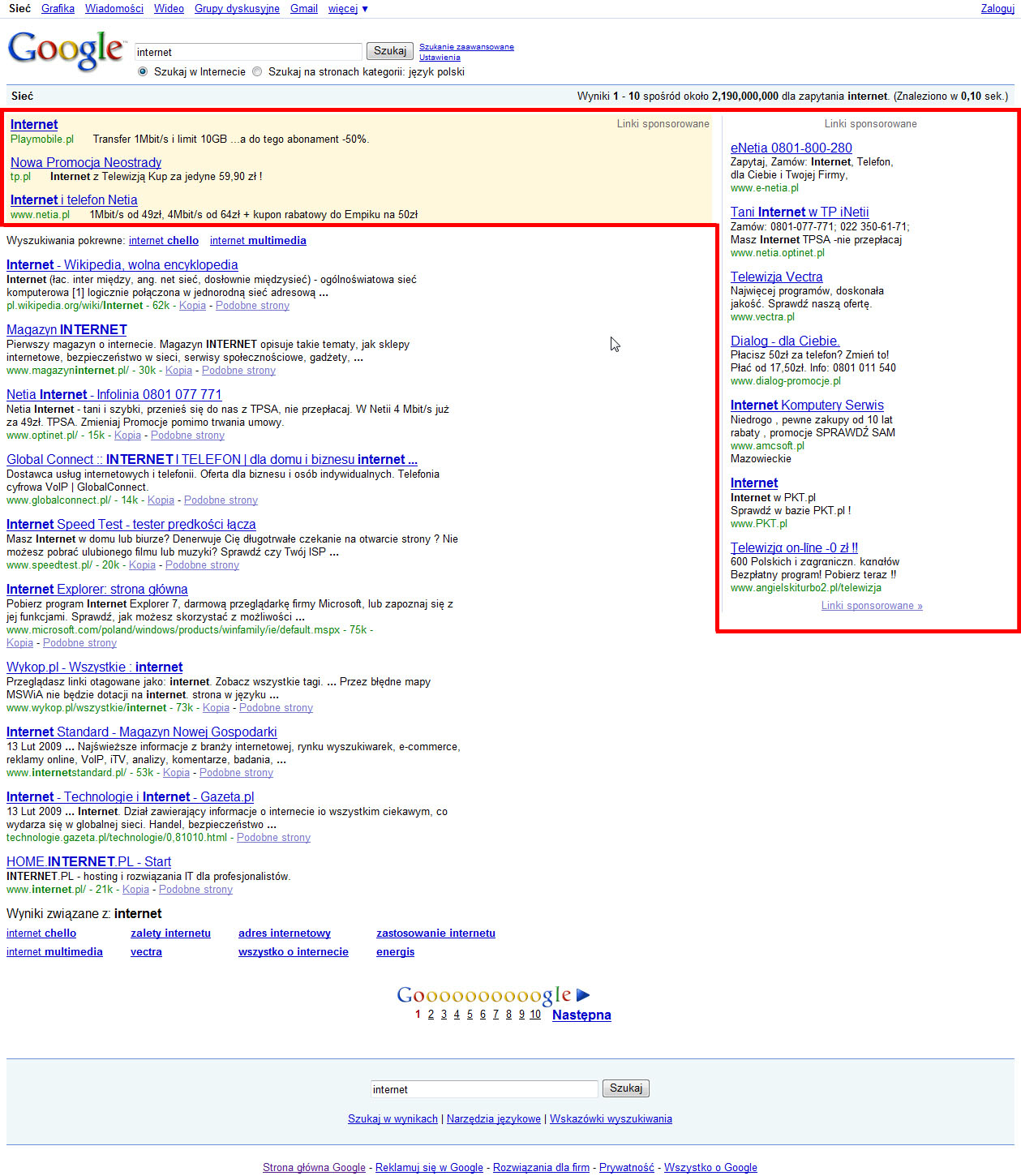
Task: Select 'Szukaj na stronach kategorii: język polski' radio
Action: (x=257, y=71)
